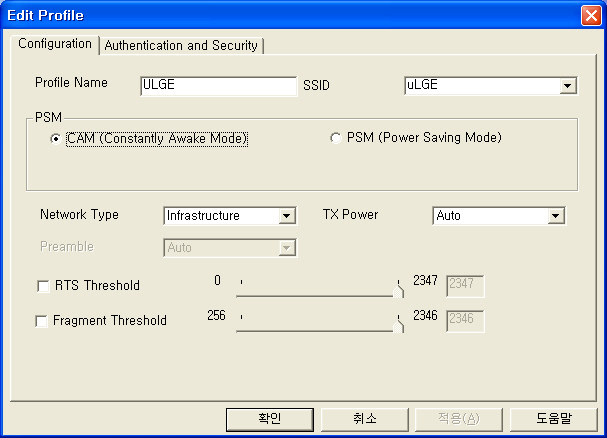Screen dimensions: 607x438
Task: Enable the RTS Threshold checkbox
Action: [43, 286]
